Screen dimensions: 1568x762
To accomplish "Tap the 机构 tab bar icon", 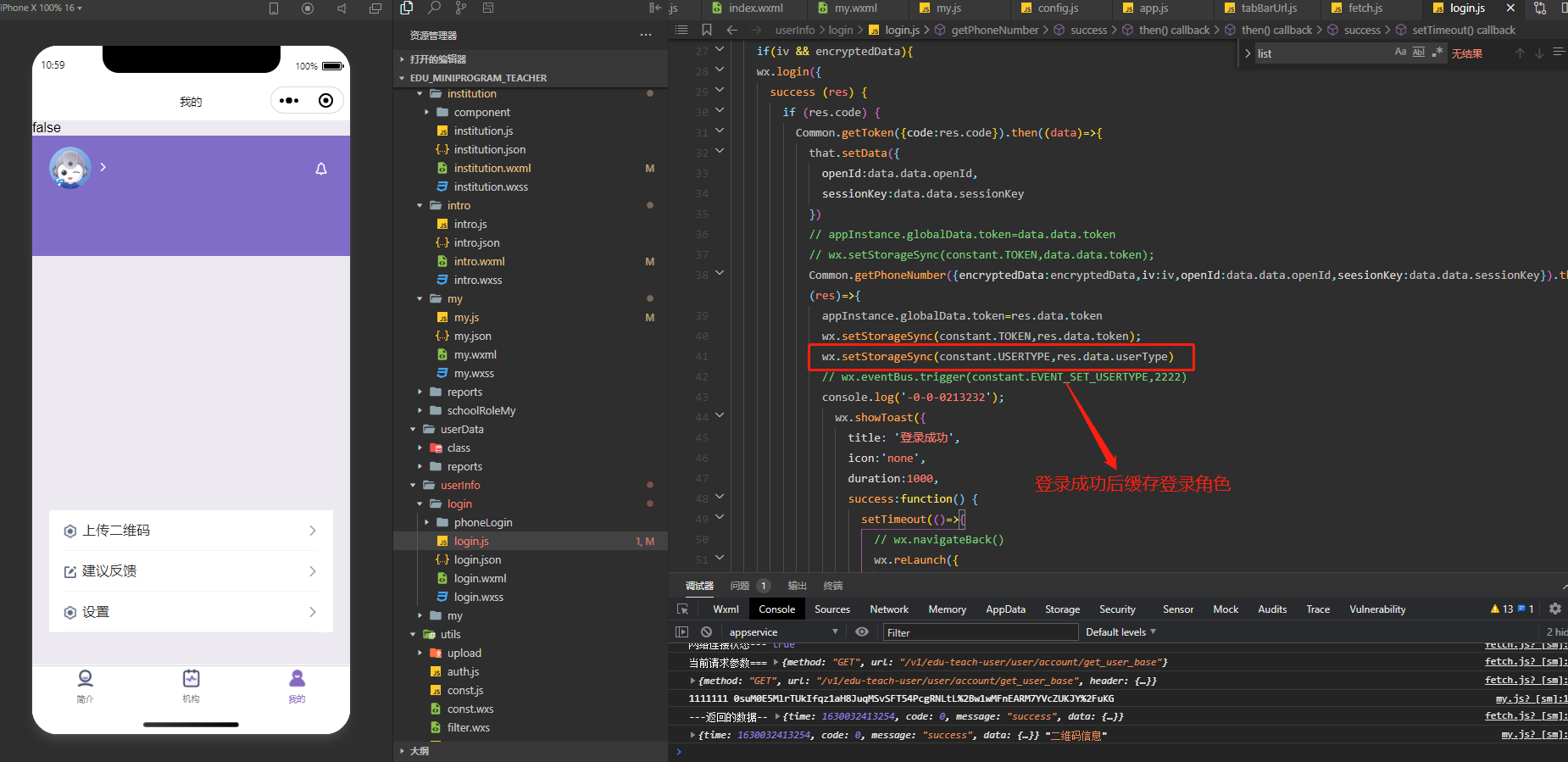I will (192, 686).
